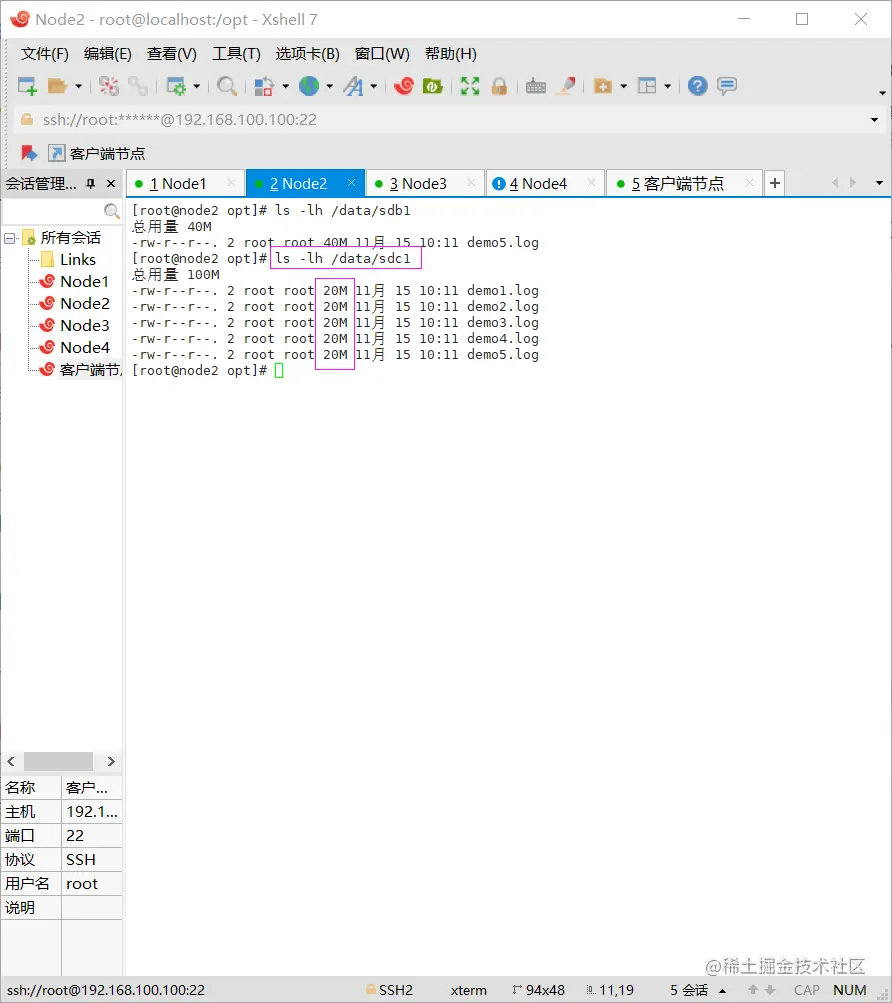Launch Xftp green toolbar icon
Screen dimensions: 892x1003
click(x=433, y=85)
